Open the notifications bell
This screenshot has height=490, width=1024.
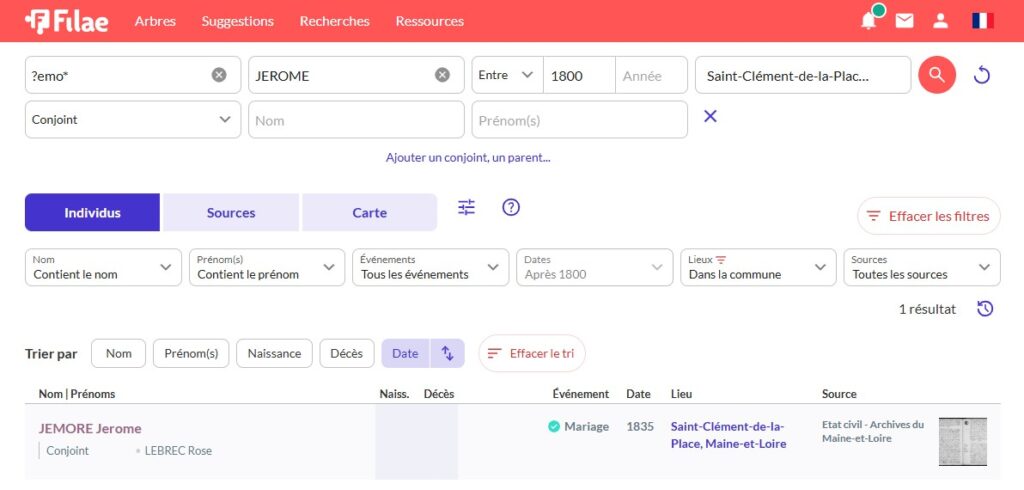click(868, 21)
